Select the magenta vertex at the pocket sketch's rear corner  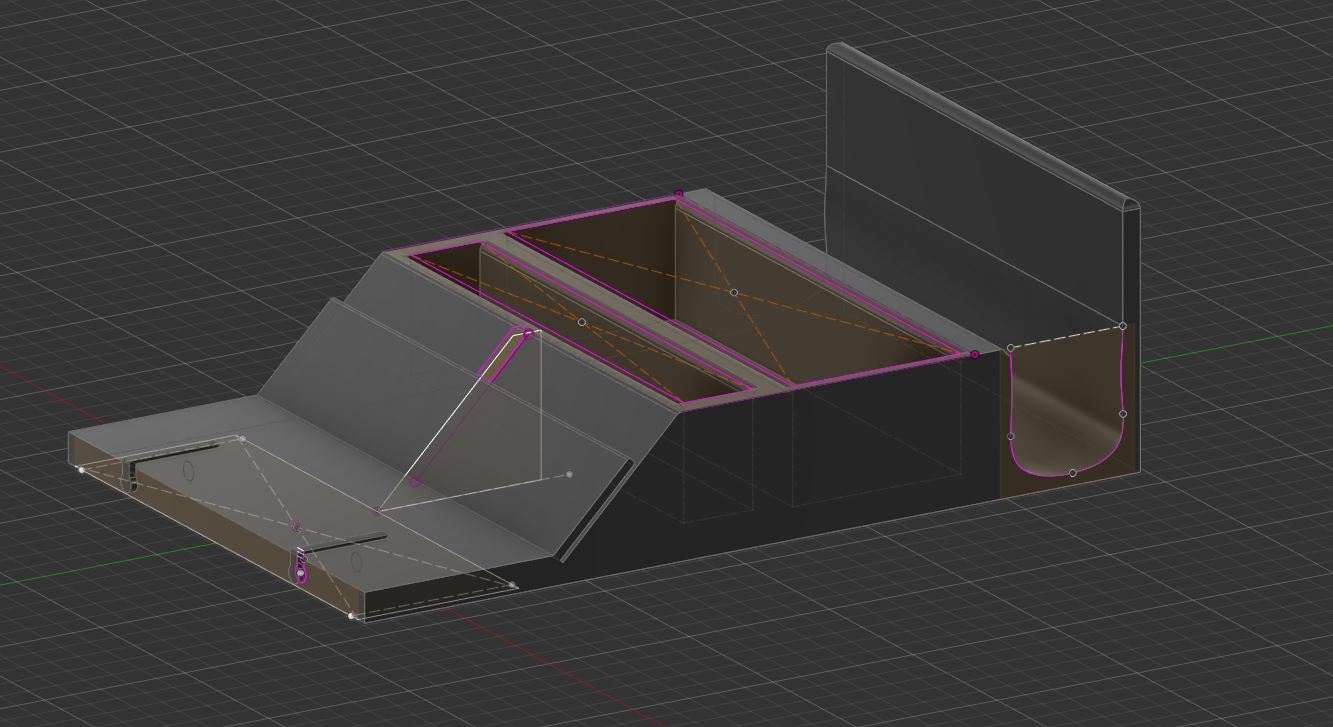(x=679, y=194)
